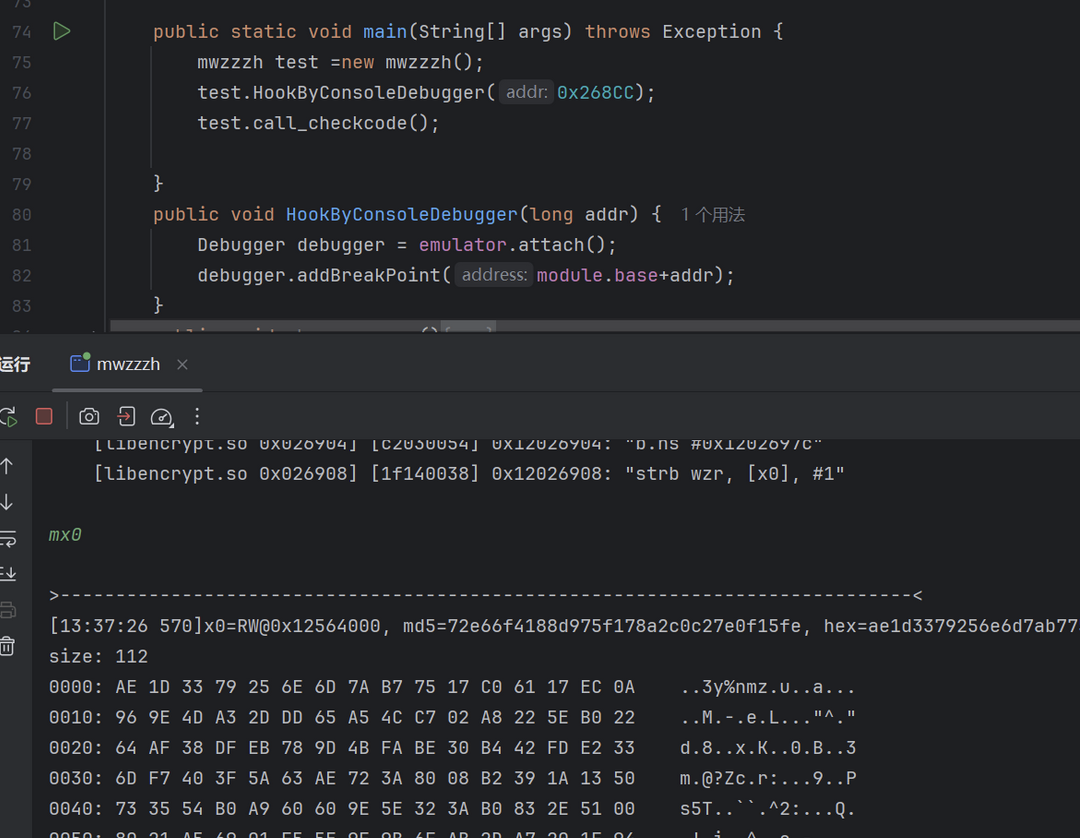This screenshot has height=838, width=1082.
Task: Take a thread dump with camera icon
Action: [x=89, y=416]
